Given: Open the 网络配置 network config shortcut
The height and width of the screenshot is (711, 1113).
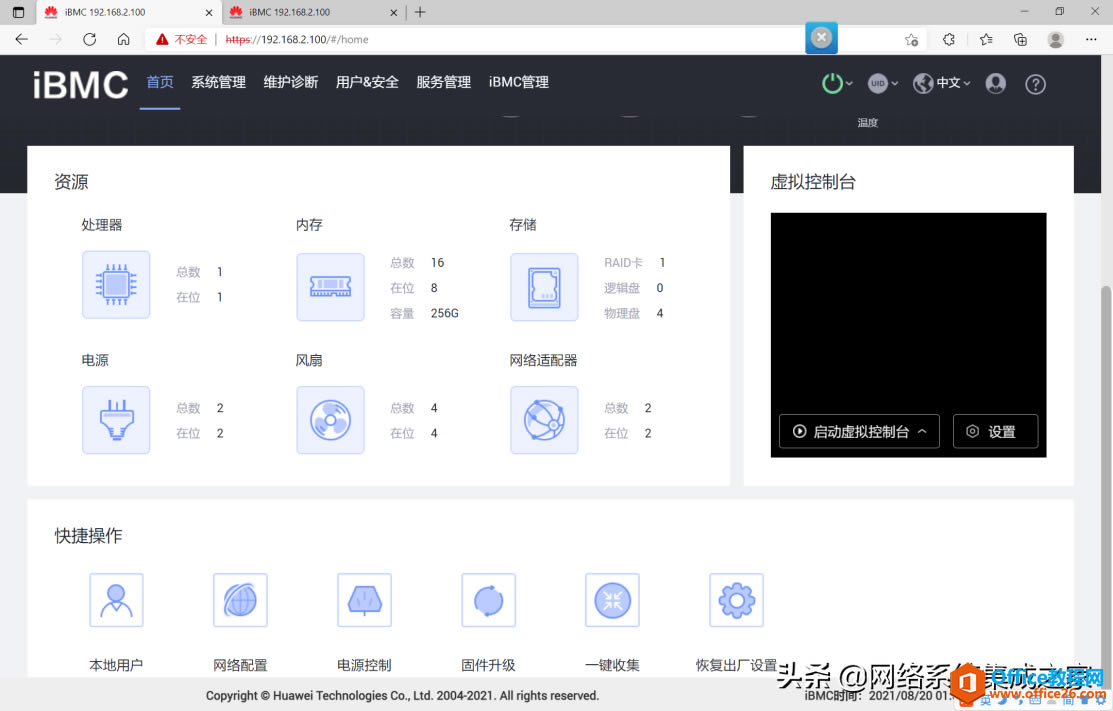Looking at the screenshot, I should [x=240, y=600].
